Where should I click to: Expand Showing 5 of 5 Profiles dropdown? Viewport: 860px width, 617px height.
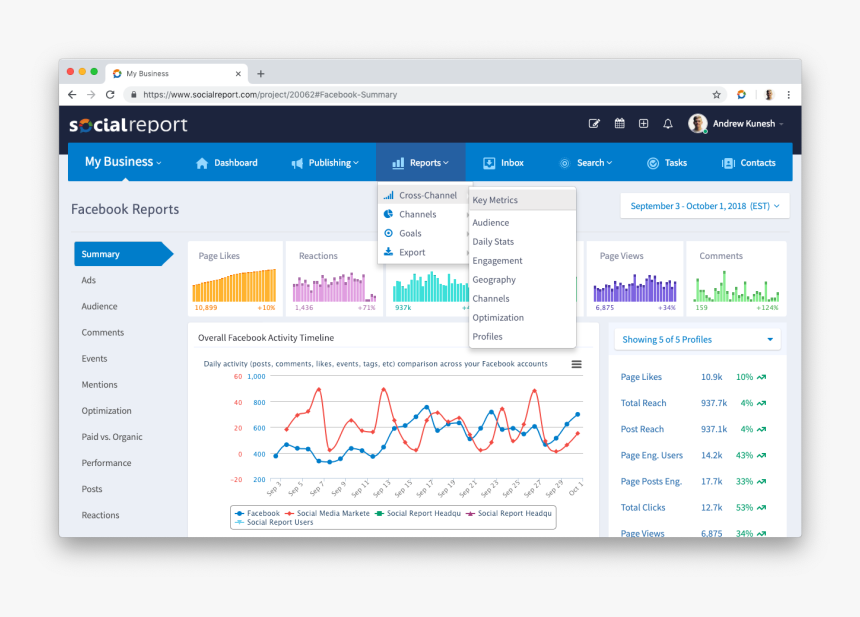pos(697,339)
